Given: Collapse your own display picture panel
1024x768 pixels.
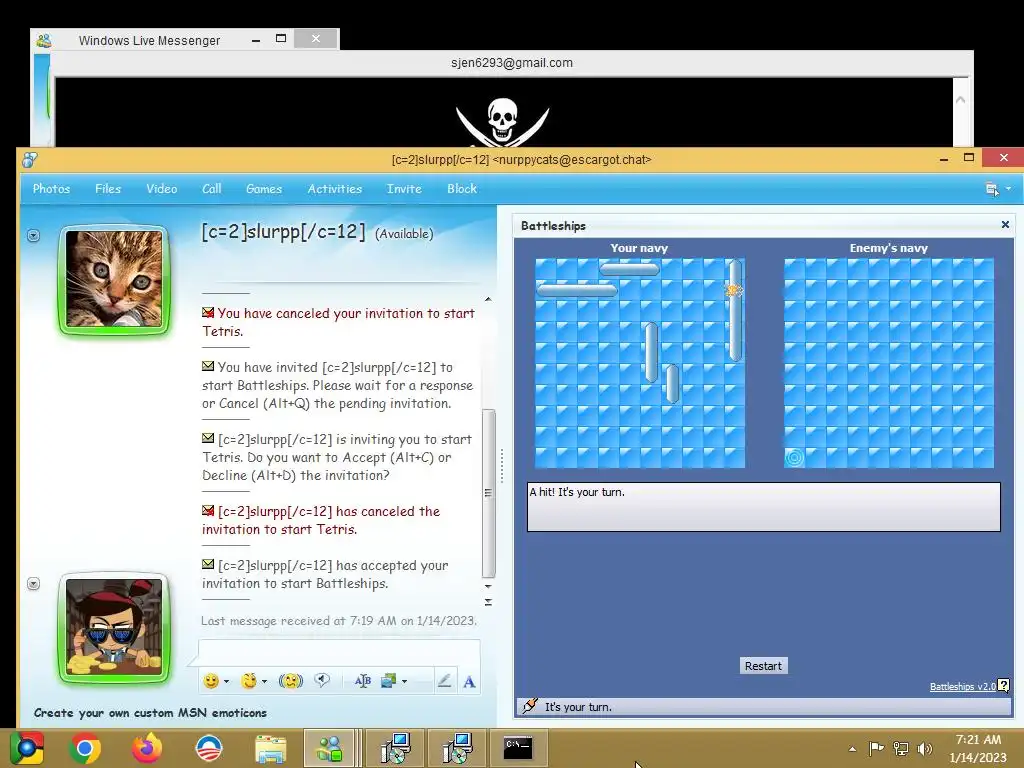Looking at the screenshot, I should (33, 583).
